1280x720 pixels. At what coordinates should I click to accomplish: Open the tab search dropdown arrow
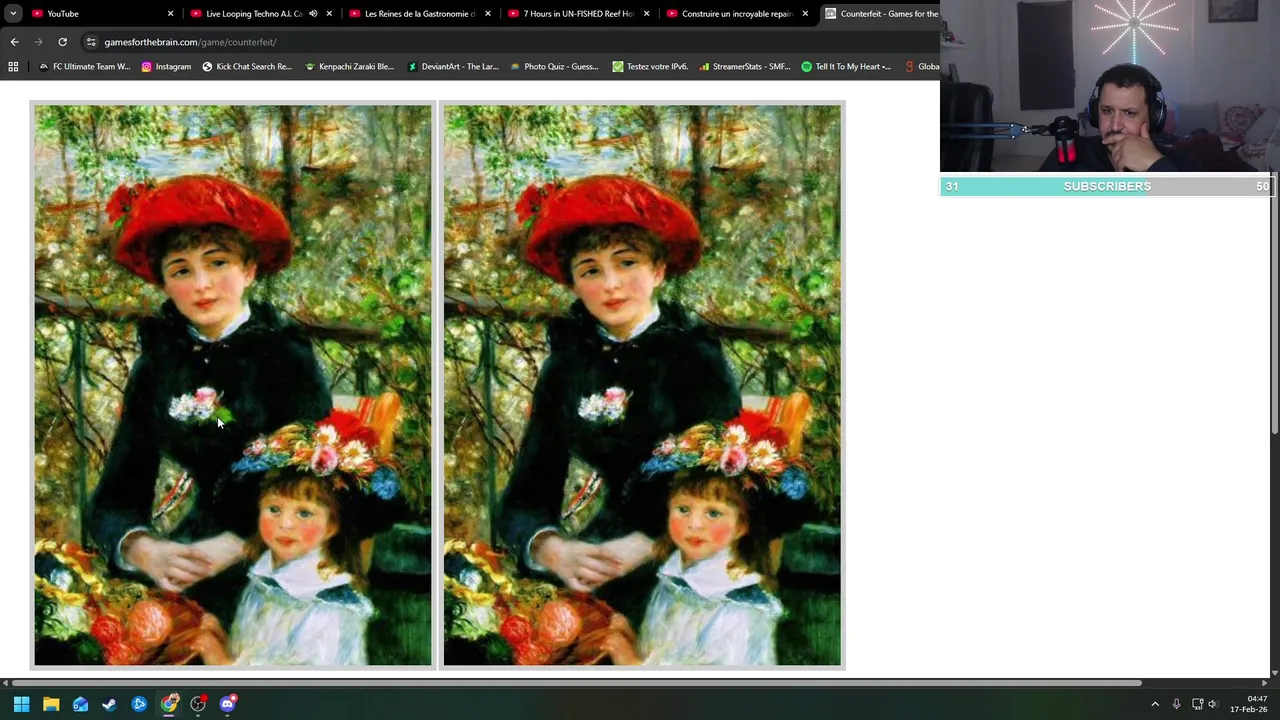point(13,14)
